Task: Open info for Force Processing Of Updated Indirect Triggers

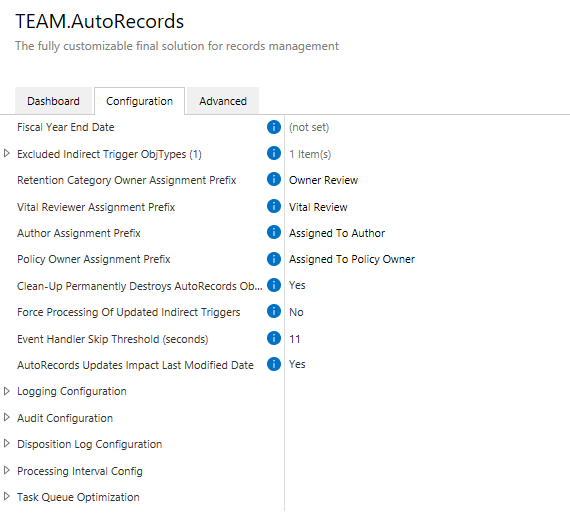Action: click(274, 311)
